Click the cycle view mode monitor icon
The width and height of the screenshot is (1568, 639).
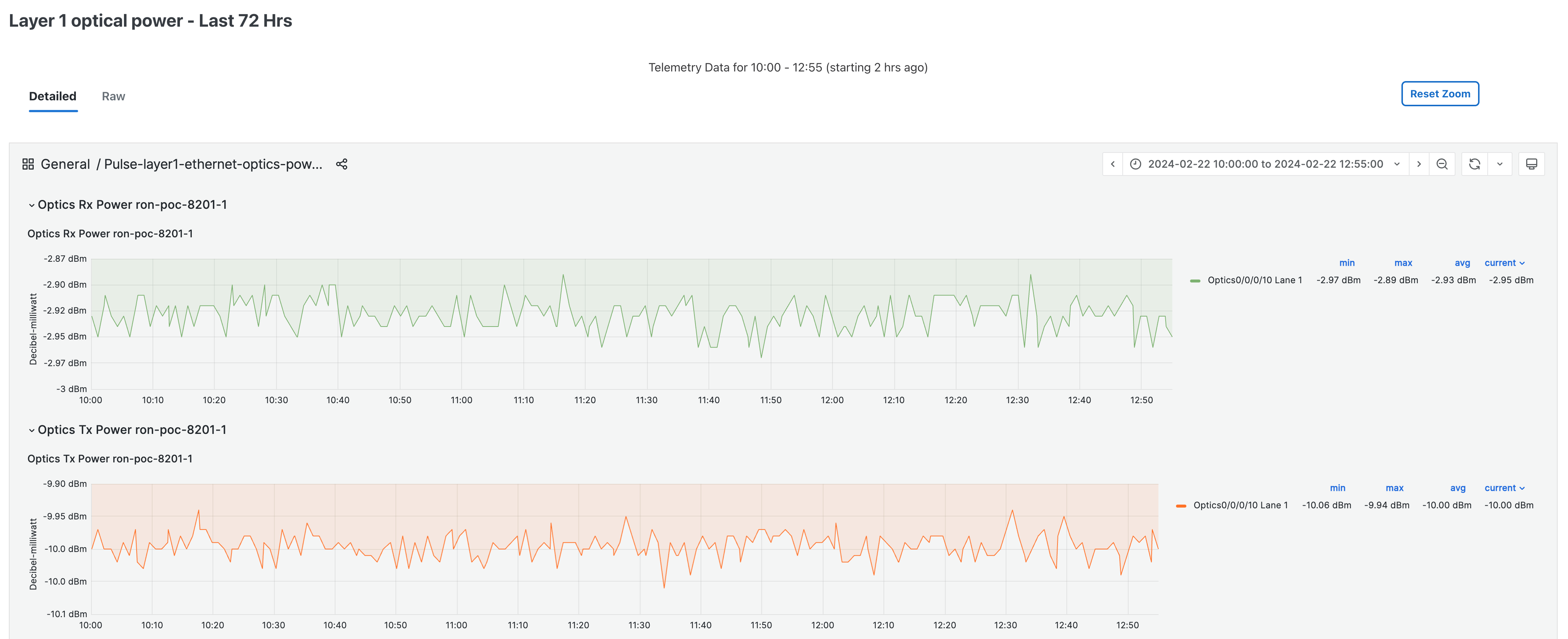tap(1531, 164)
